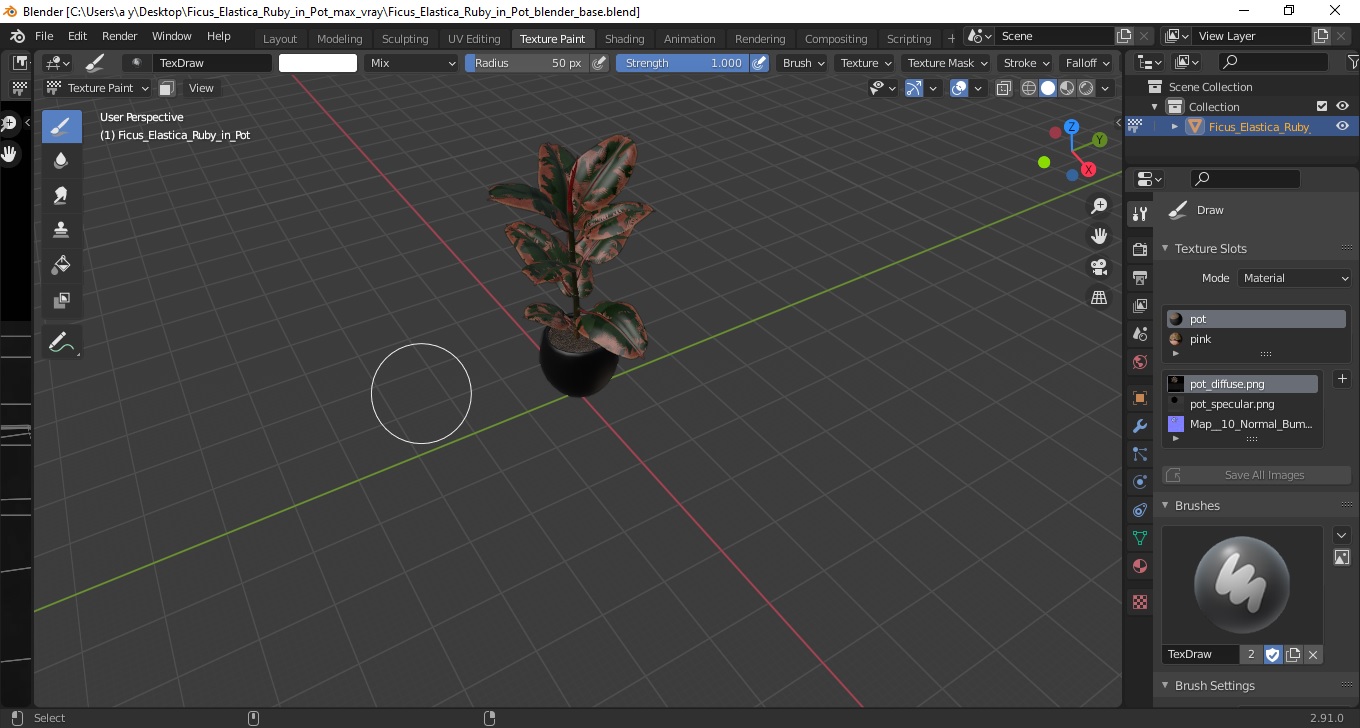1360x728 pixels.
Task: Open the Brush settings dropdown
Action: pyautogui.click(x=803, y=63)
